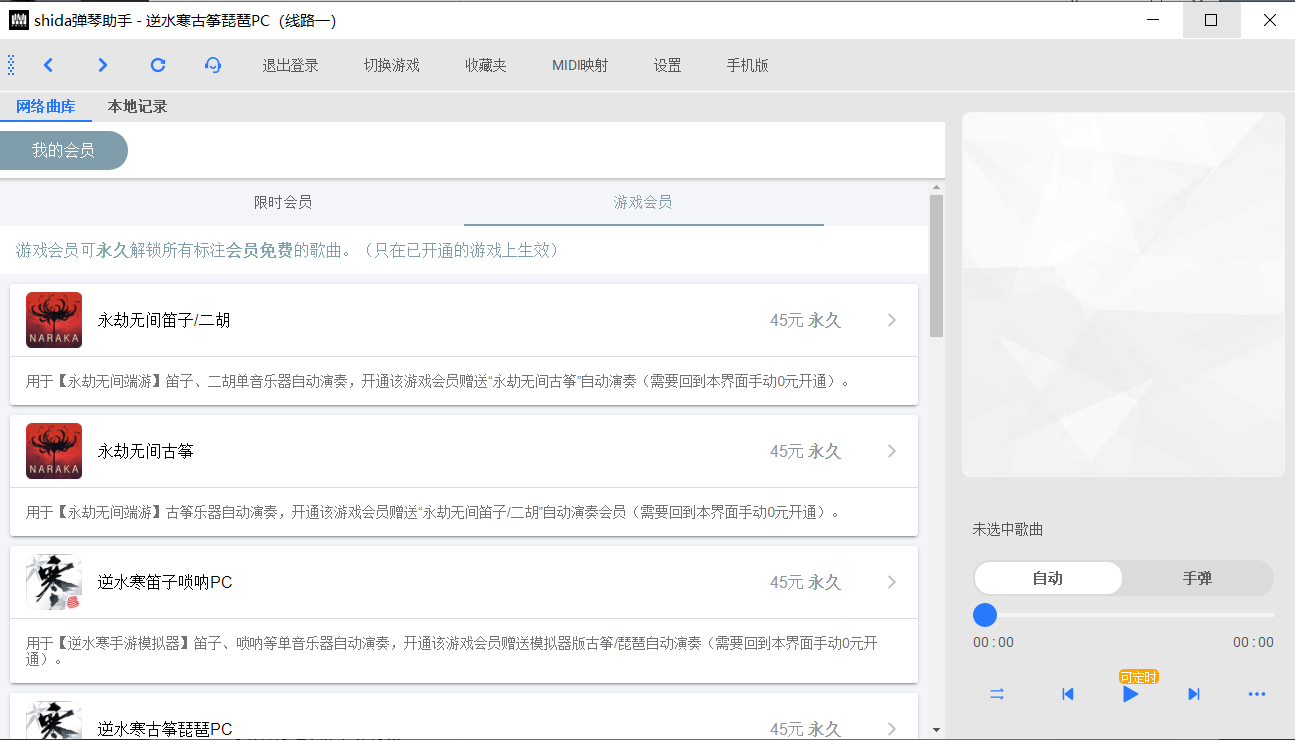Expand 逆水寒笛子唢呐PC membership chevron
The image size is (1295, 740).
tap(892, 582)
